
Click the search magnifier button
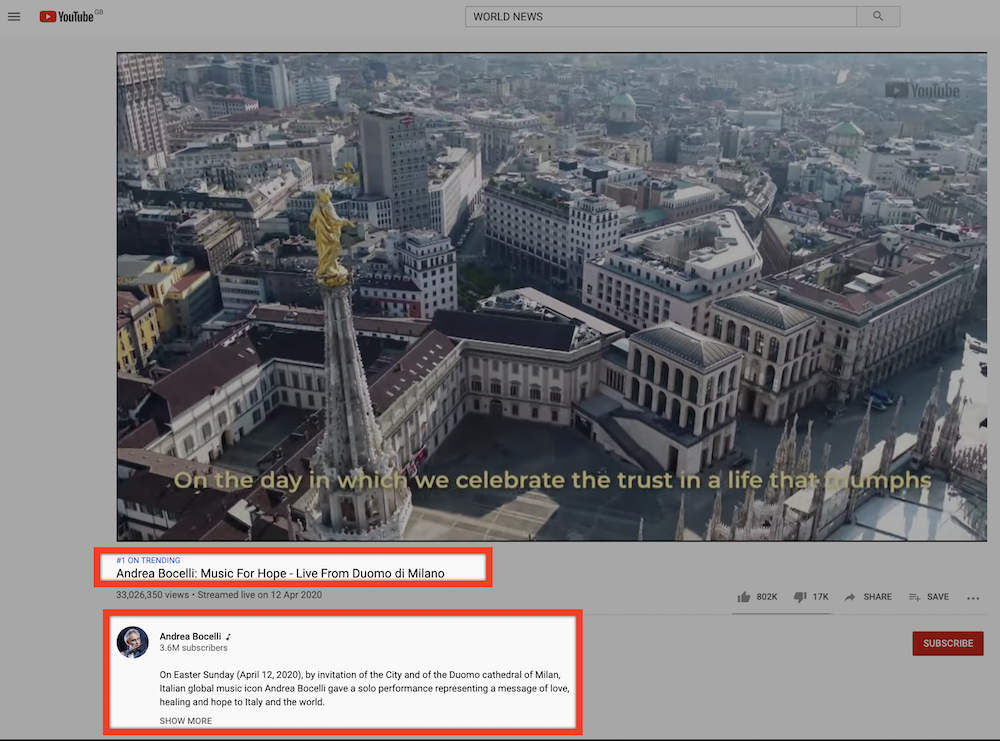(878, 17)
